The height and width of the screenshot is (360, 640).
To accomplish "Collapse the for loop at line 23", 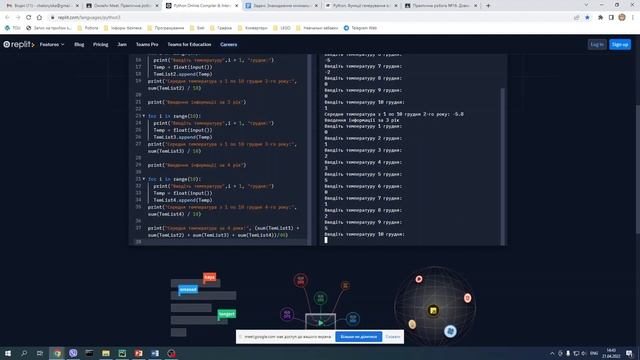I will click(144, 116).
